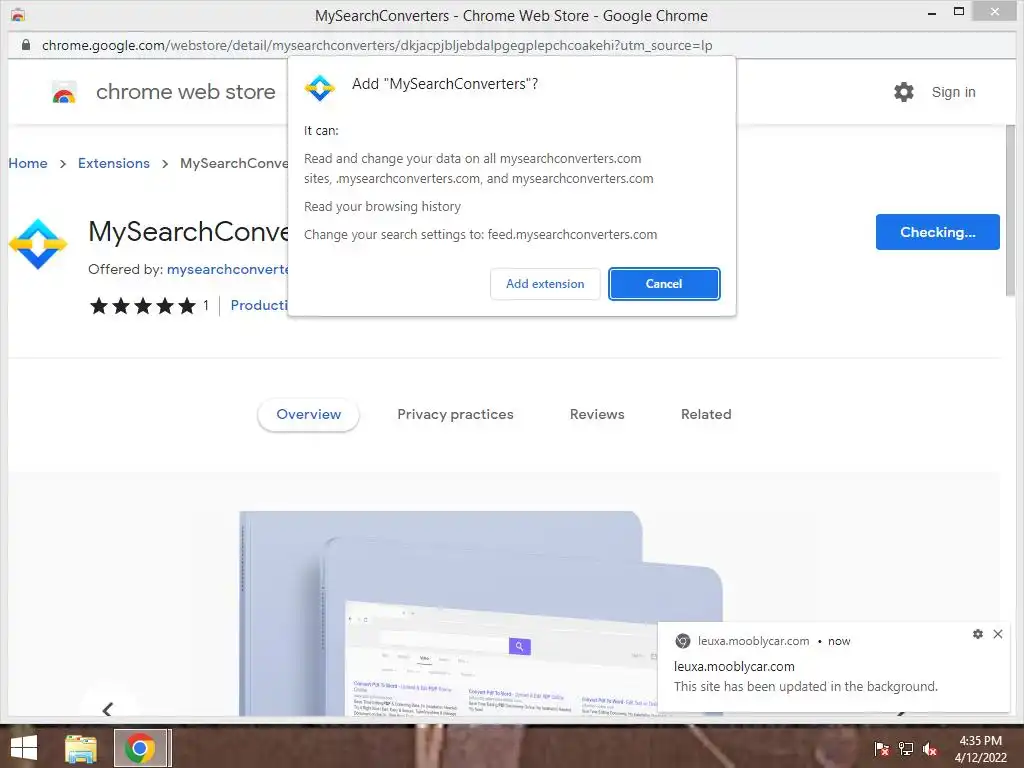The image size is (1024, 768).
Task: Cancel the extension install dialog
Action: pyautogui.click(x=664, y=284)
